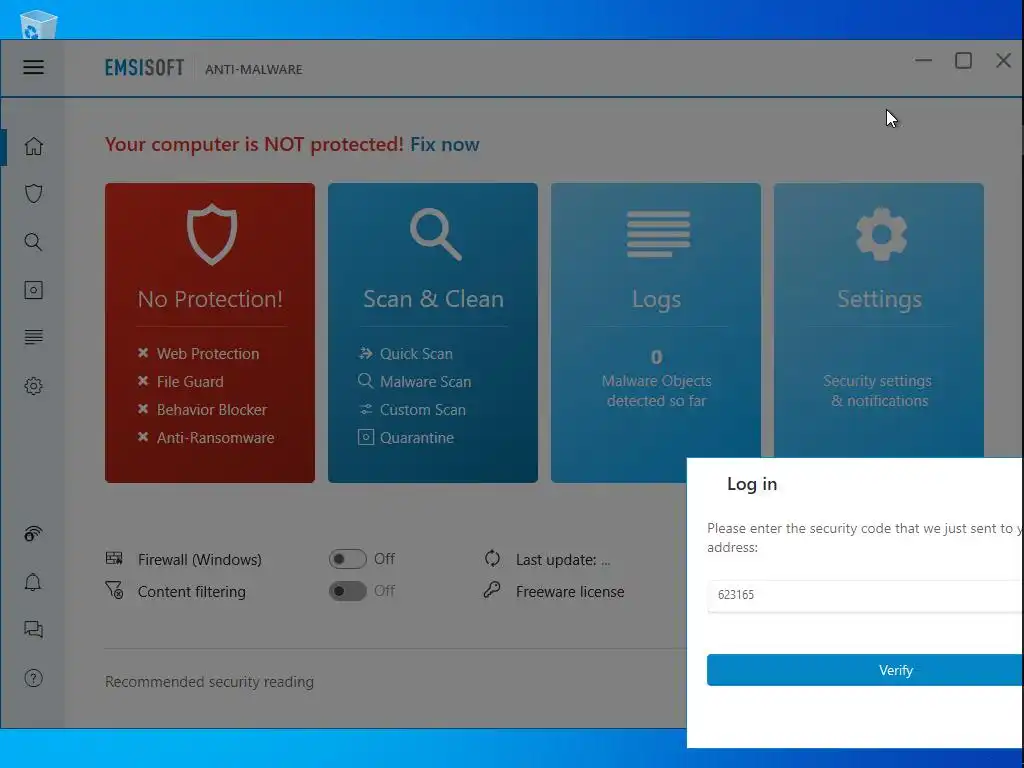Click the EMSISOFT logo
The width and height of the screenshot is (1024, 768).
point(144,68)
